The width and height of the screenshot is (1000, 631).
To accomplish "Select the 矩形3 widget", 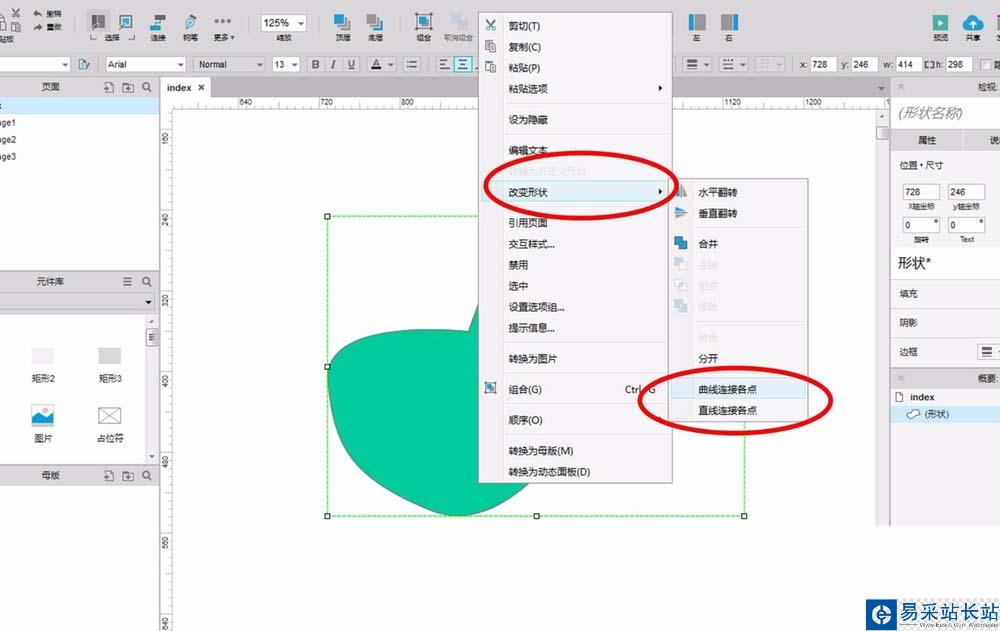I will point(110,364).
